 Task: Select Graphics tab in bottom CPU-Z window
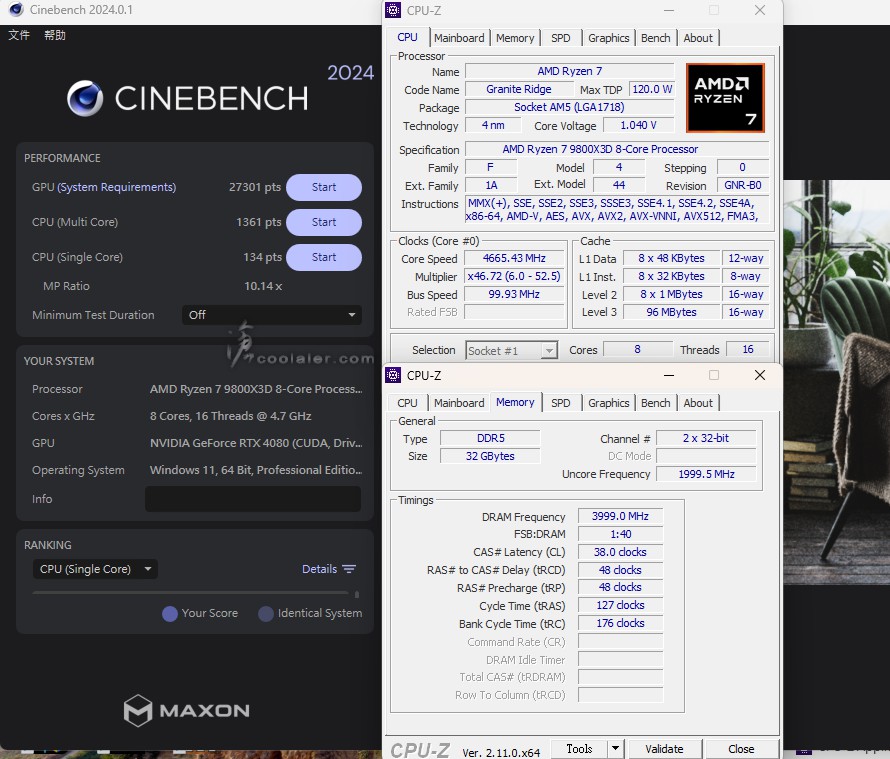pos(608,403)
